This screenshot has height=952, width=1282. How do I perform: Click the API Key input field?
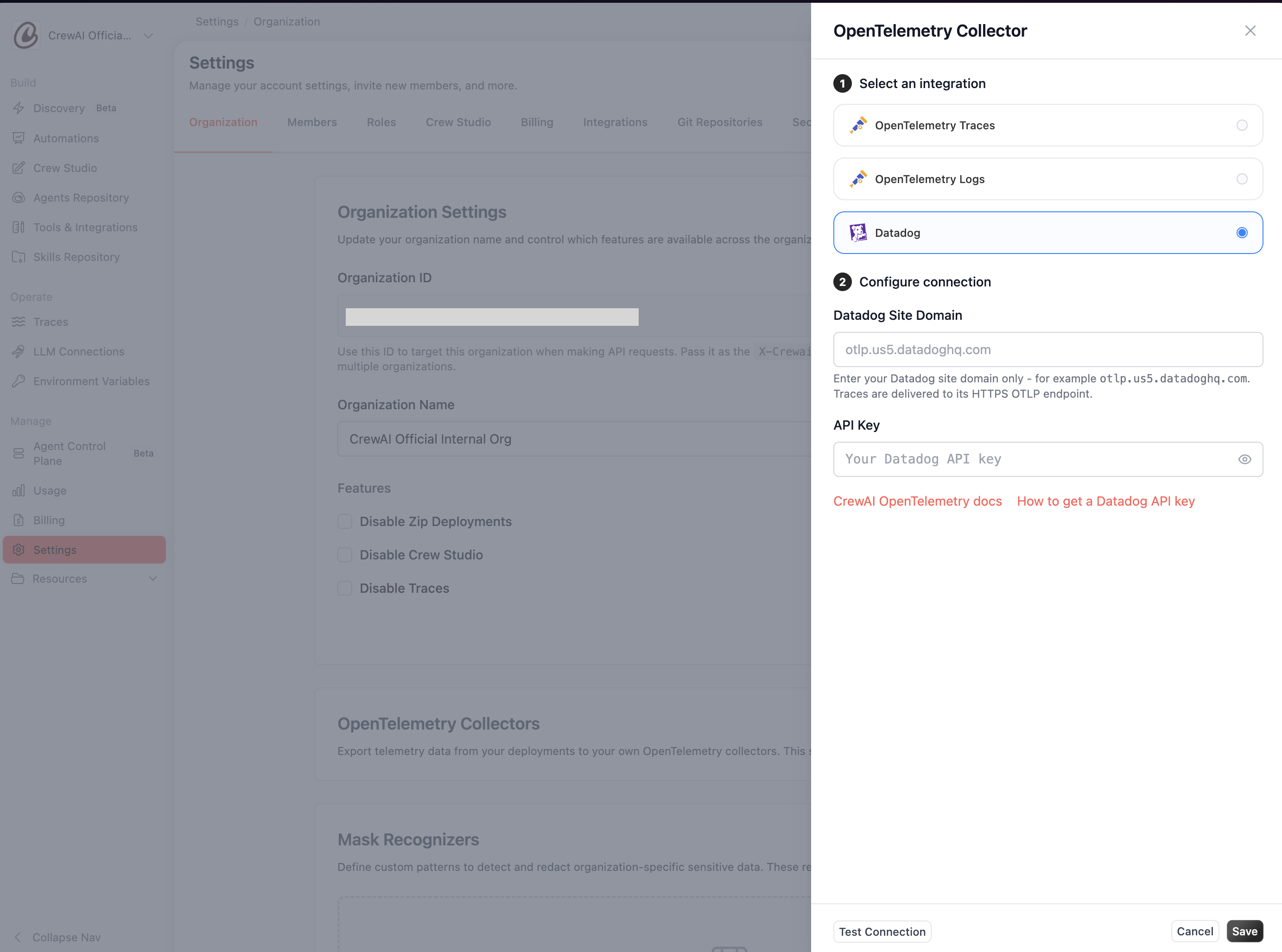(1048, 459)
